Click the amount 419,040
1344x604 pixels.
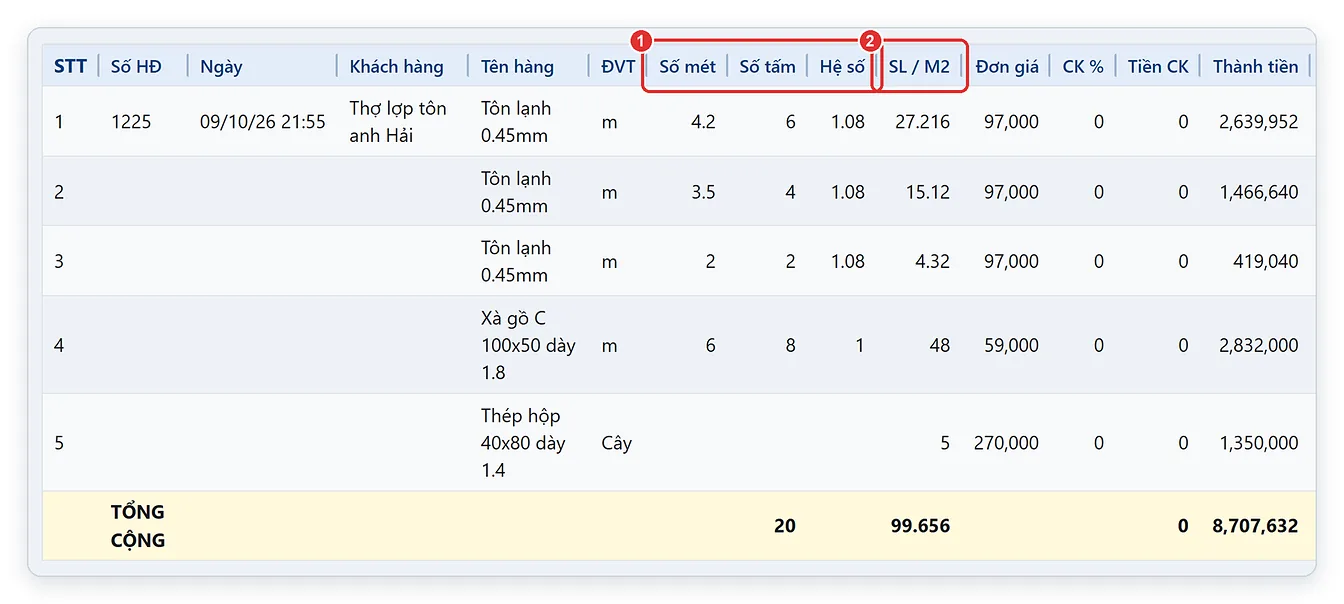point(1265,262)
